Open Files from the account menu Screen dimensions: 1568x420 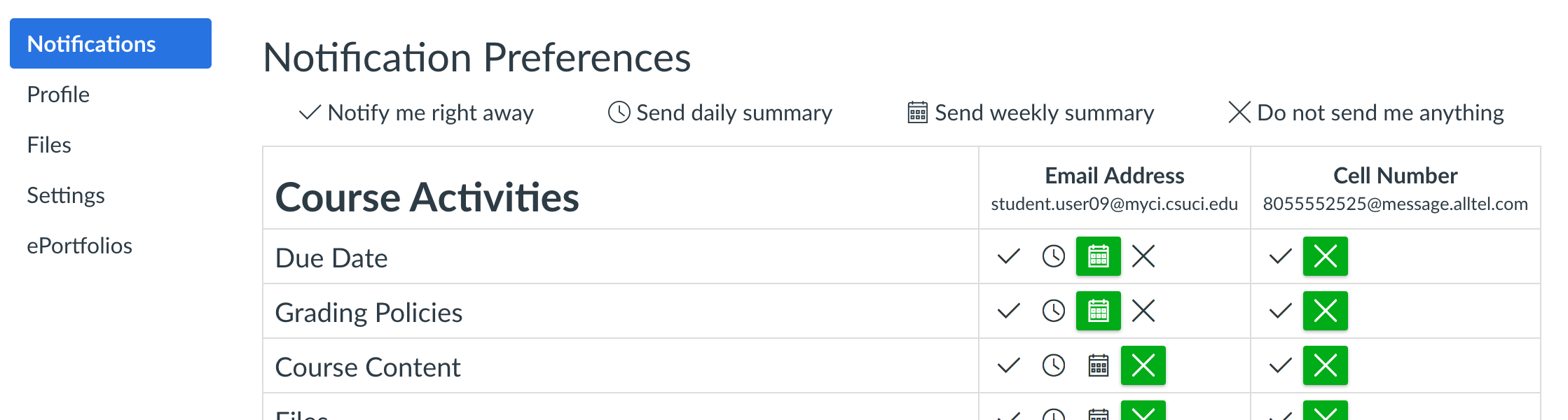[49, 145]
